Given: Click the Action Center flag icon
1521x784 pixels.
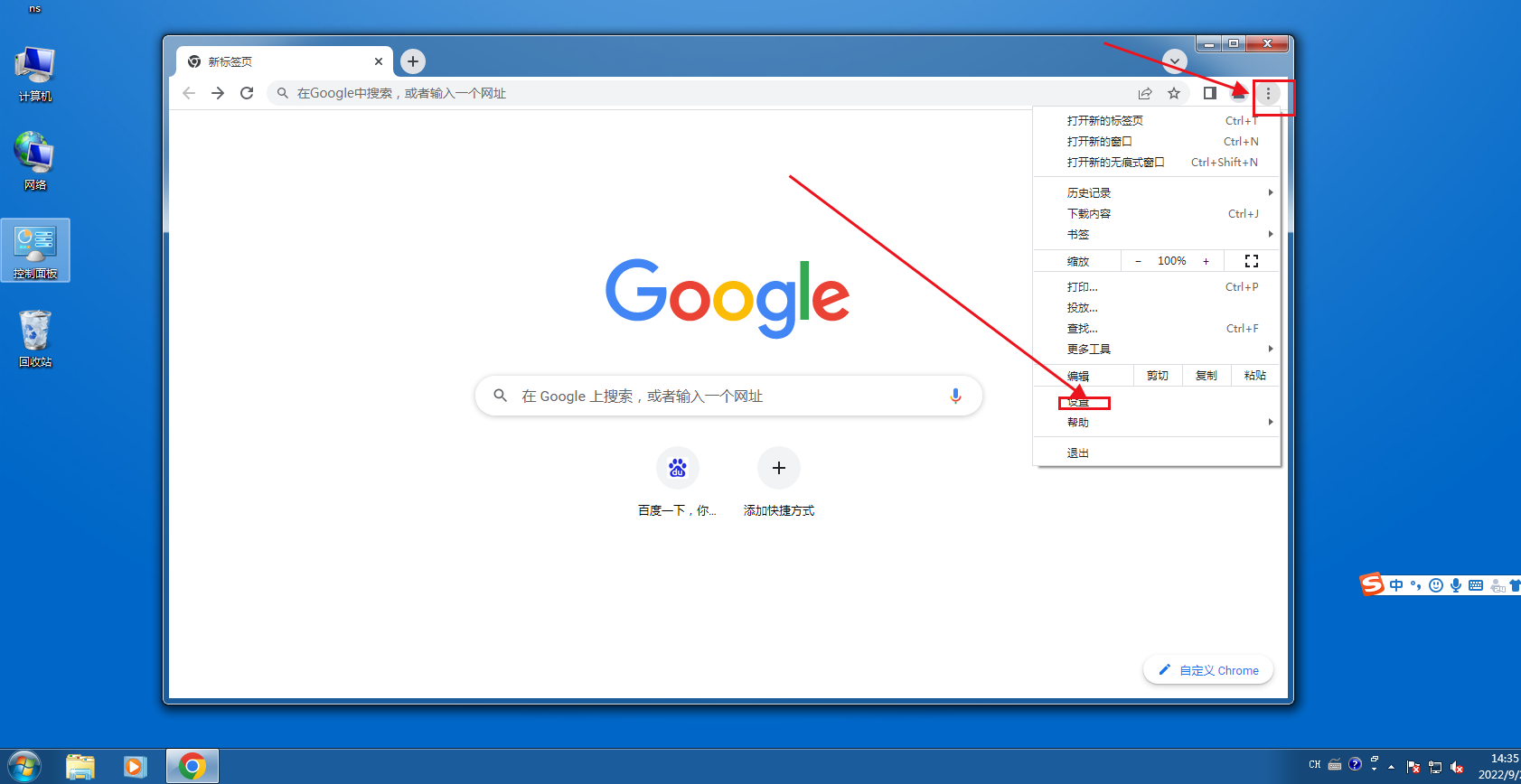Looking at the screenshot, I should pos(1413,767).
